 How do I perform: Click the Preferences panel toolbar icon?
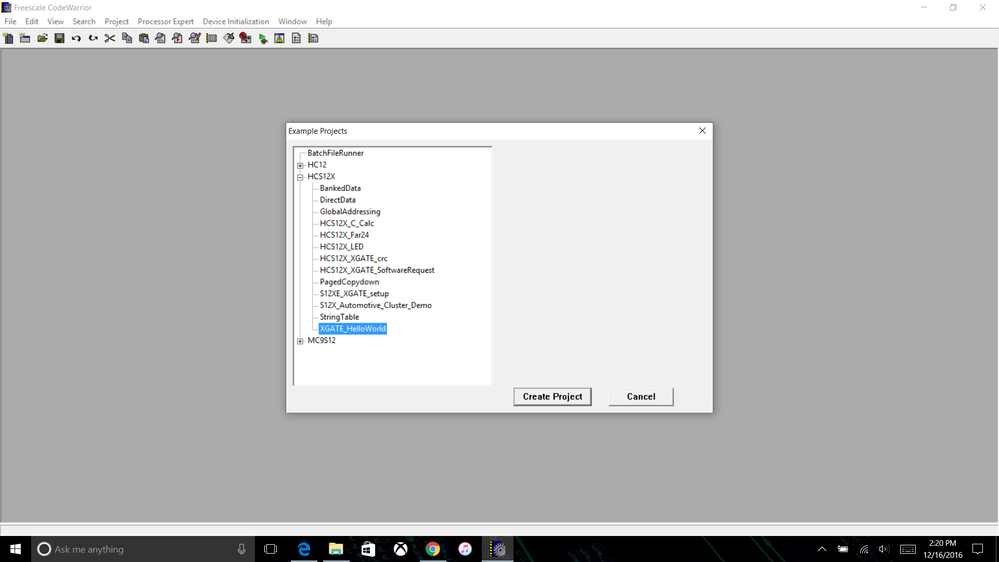pos(212,38)
